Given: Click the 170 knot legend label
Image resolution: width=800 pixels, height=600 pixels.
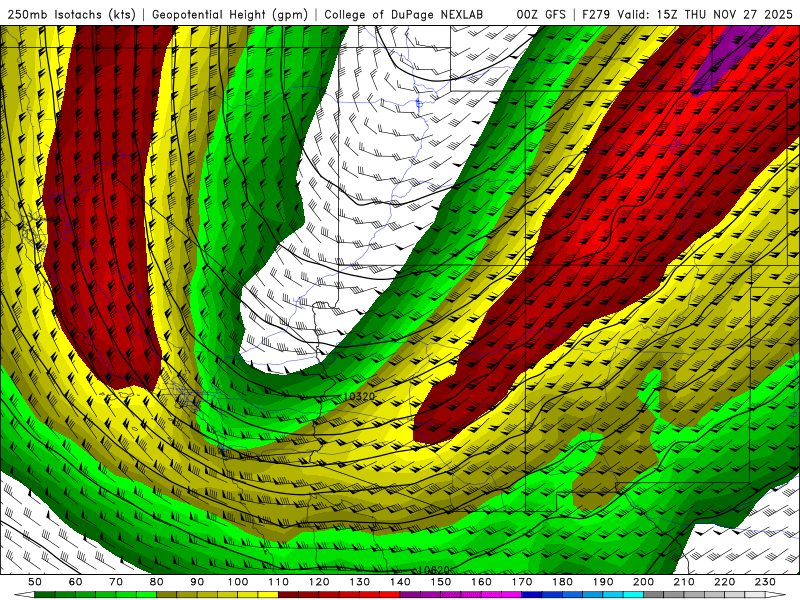Looking at the screenshot, I should click(x=522, y=582).
